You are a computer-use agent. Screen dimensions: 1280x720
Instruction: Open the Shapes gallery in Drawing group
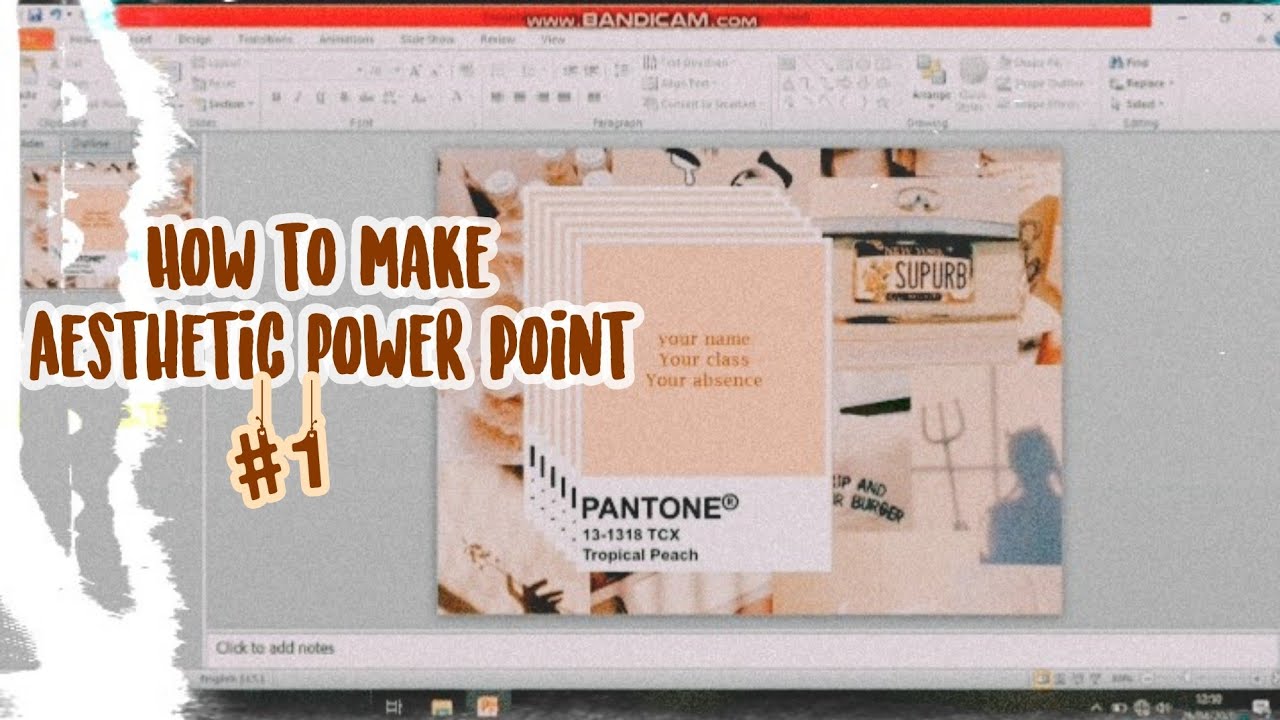[836, 83]
